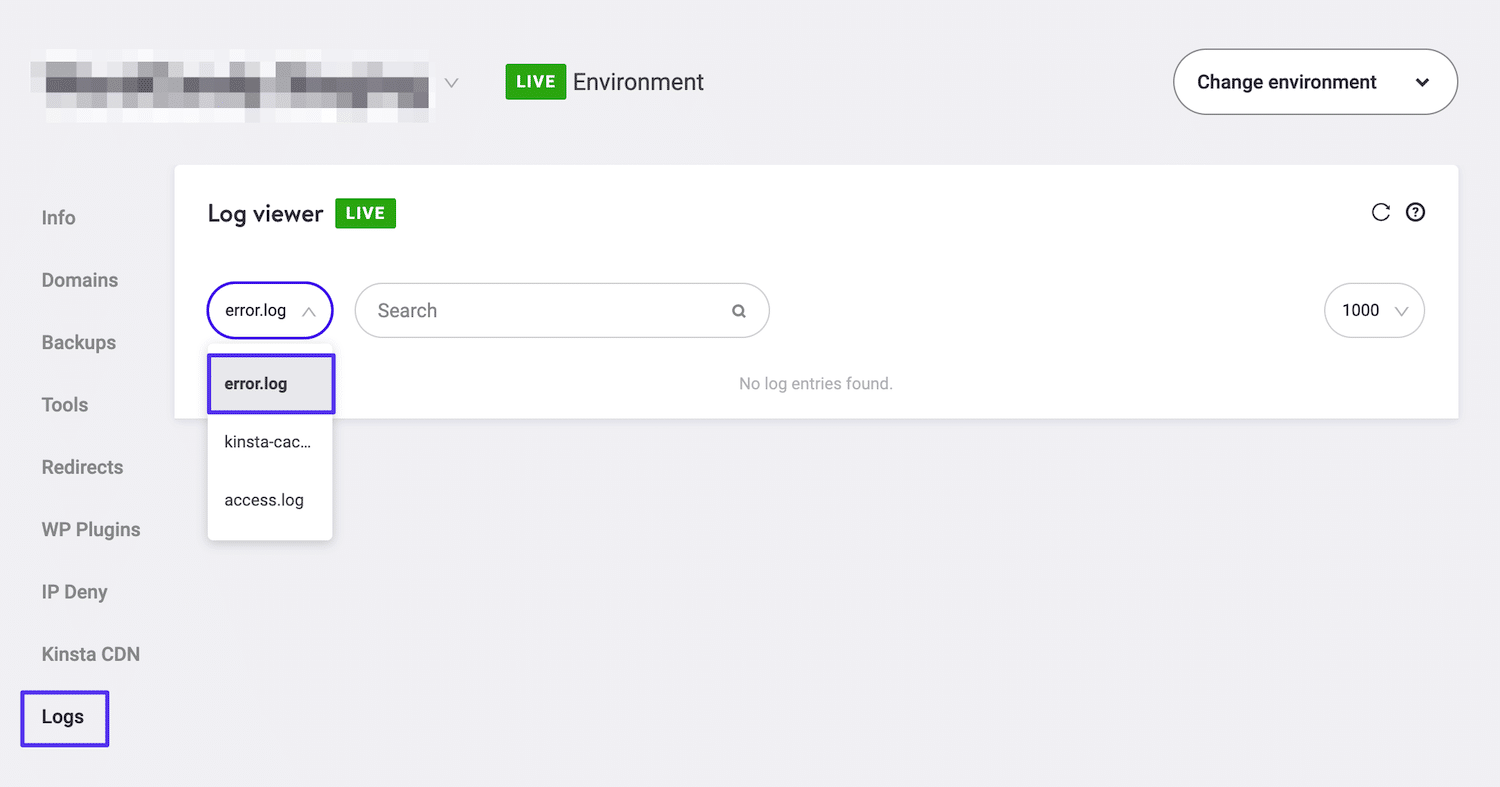Image resolution: width=1500 pixels, height=787 pixels.
Task: Navigate to the Domains section
Action: [80, 280]
